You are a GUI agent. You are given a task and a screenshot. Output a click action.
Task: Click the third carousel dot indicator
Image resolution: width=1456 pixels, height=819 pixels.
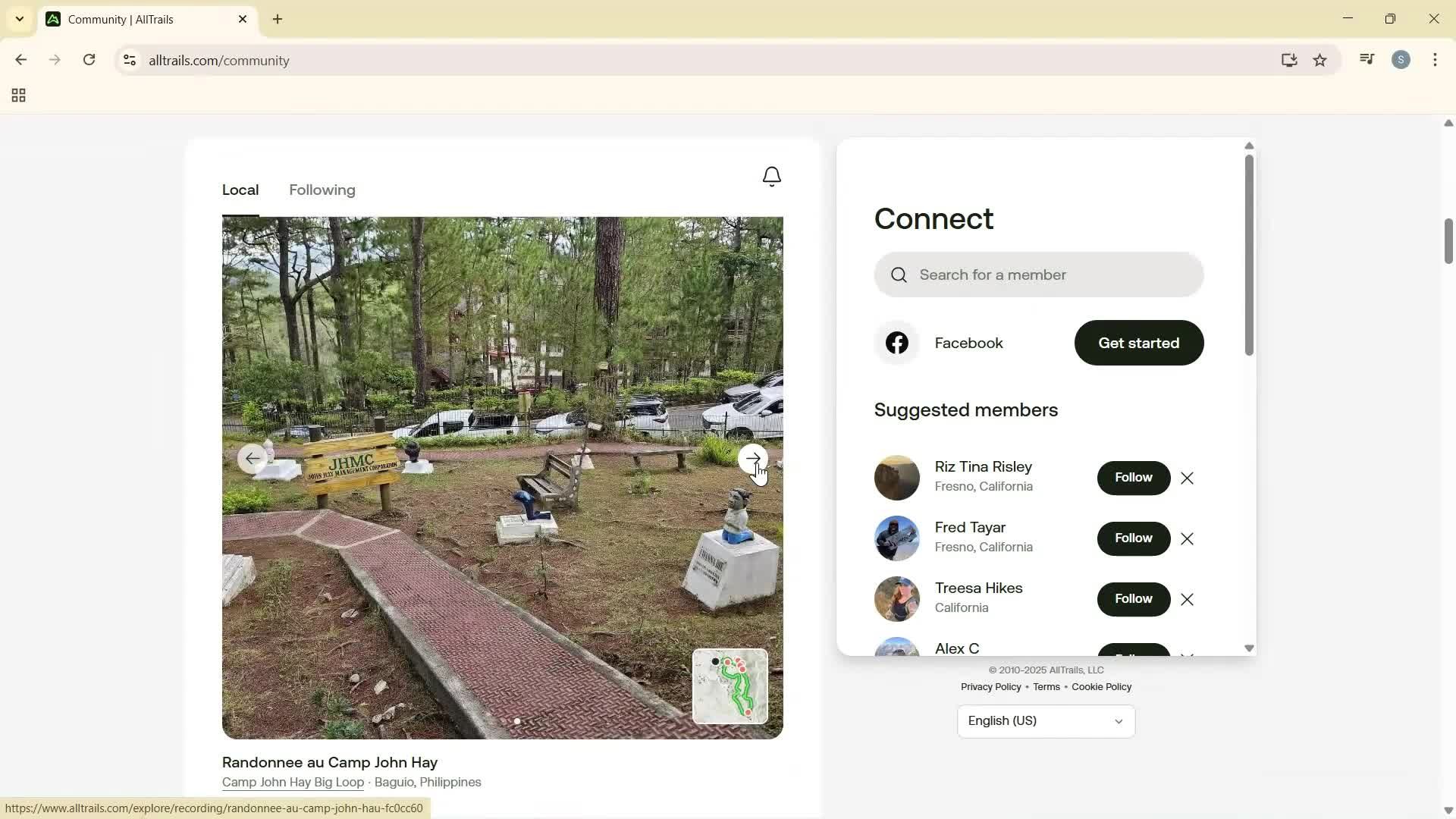pos(540,721)
